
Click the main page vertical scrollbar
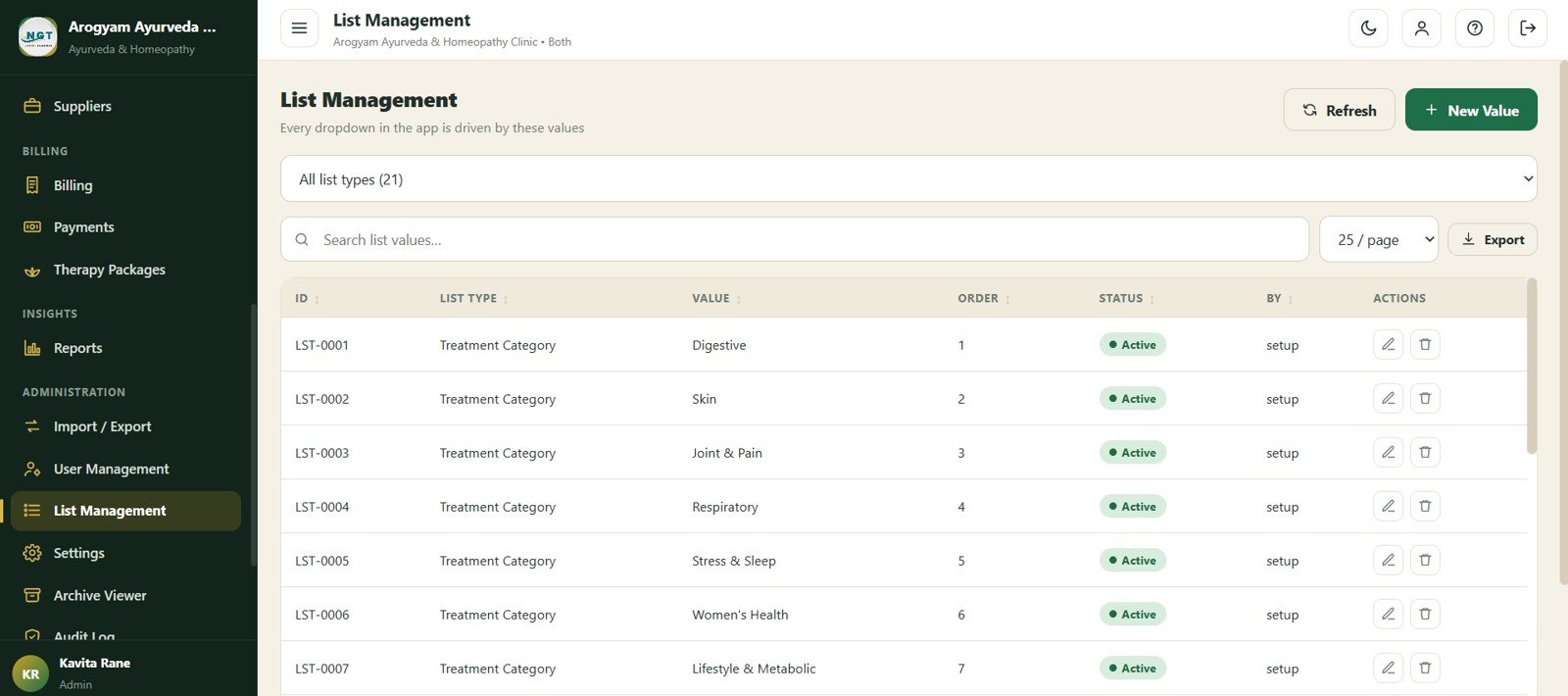(1562, 323)
